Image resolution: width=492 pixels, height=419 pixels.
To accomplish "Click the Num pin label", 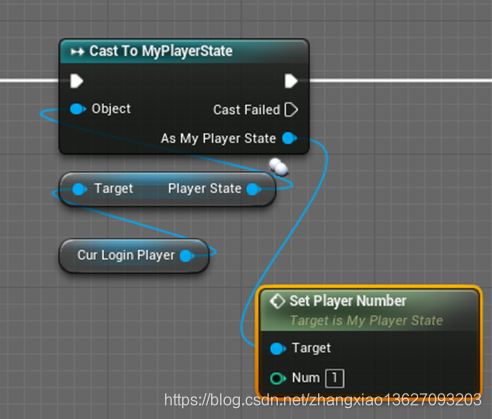I will [306, 378].
